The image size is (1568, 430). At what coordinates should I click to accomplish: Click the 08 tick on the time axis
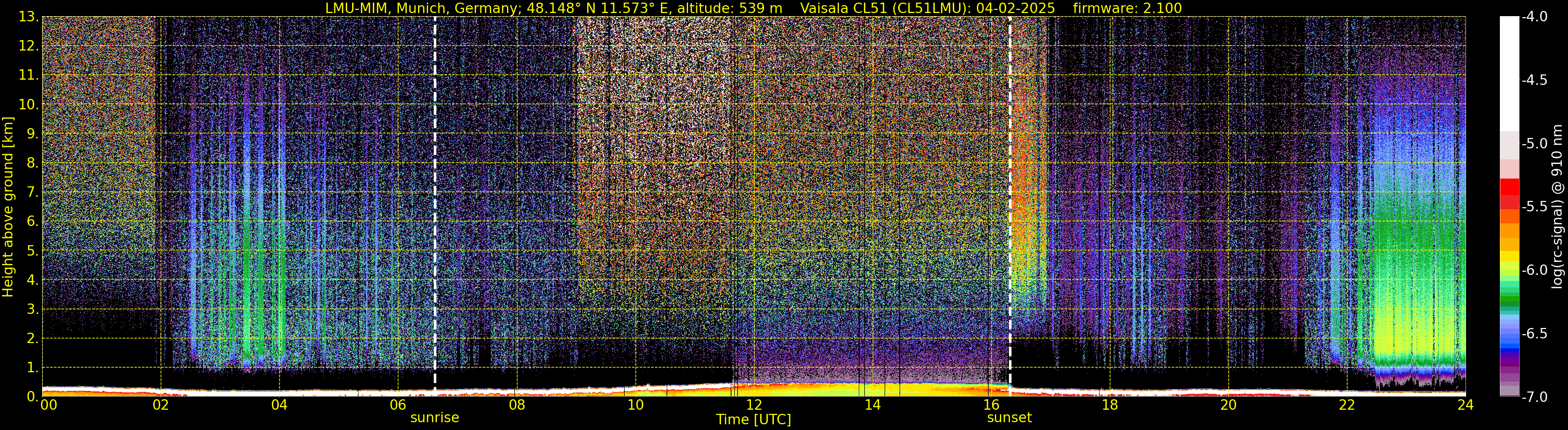tap(517, 405)
